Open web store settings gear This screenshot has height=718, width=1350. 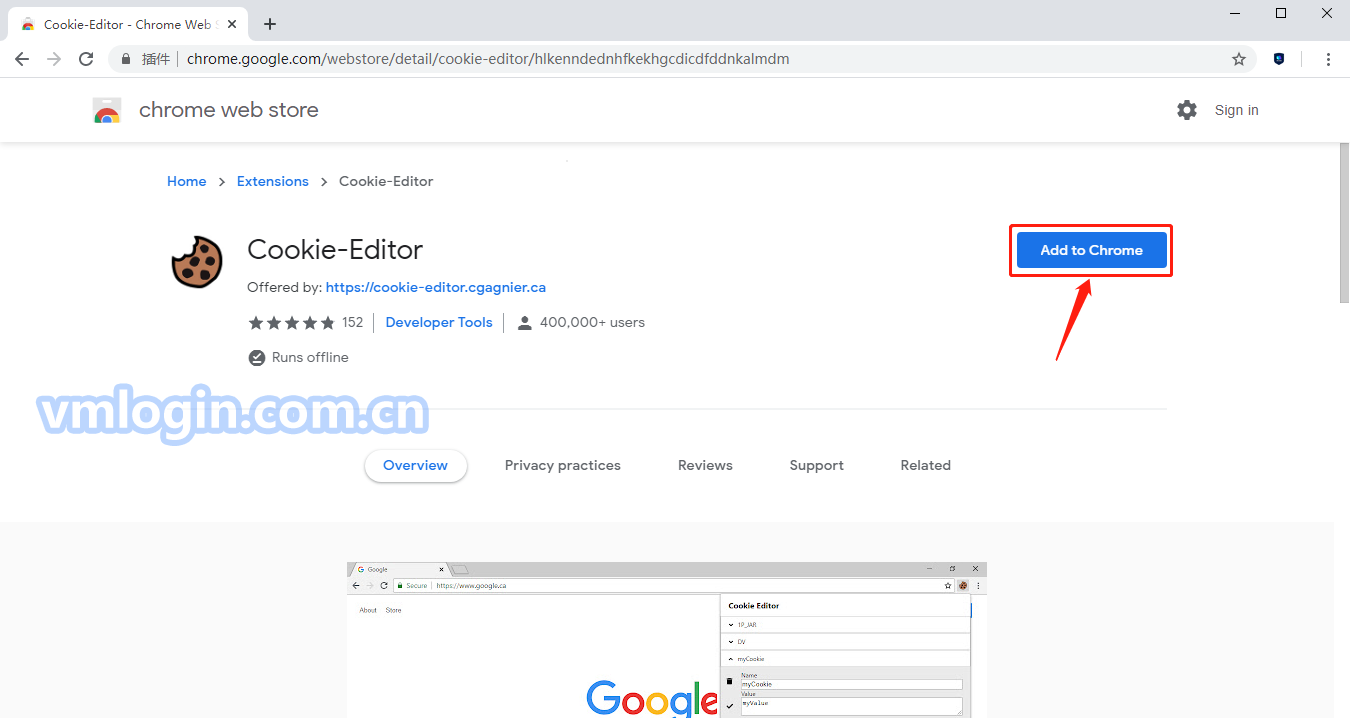tap(1187, 110)
